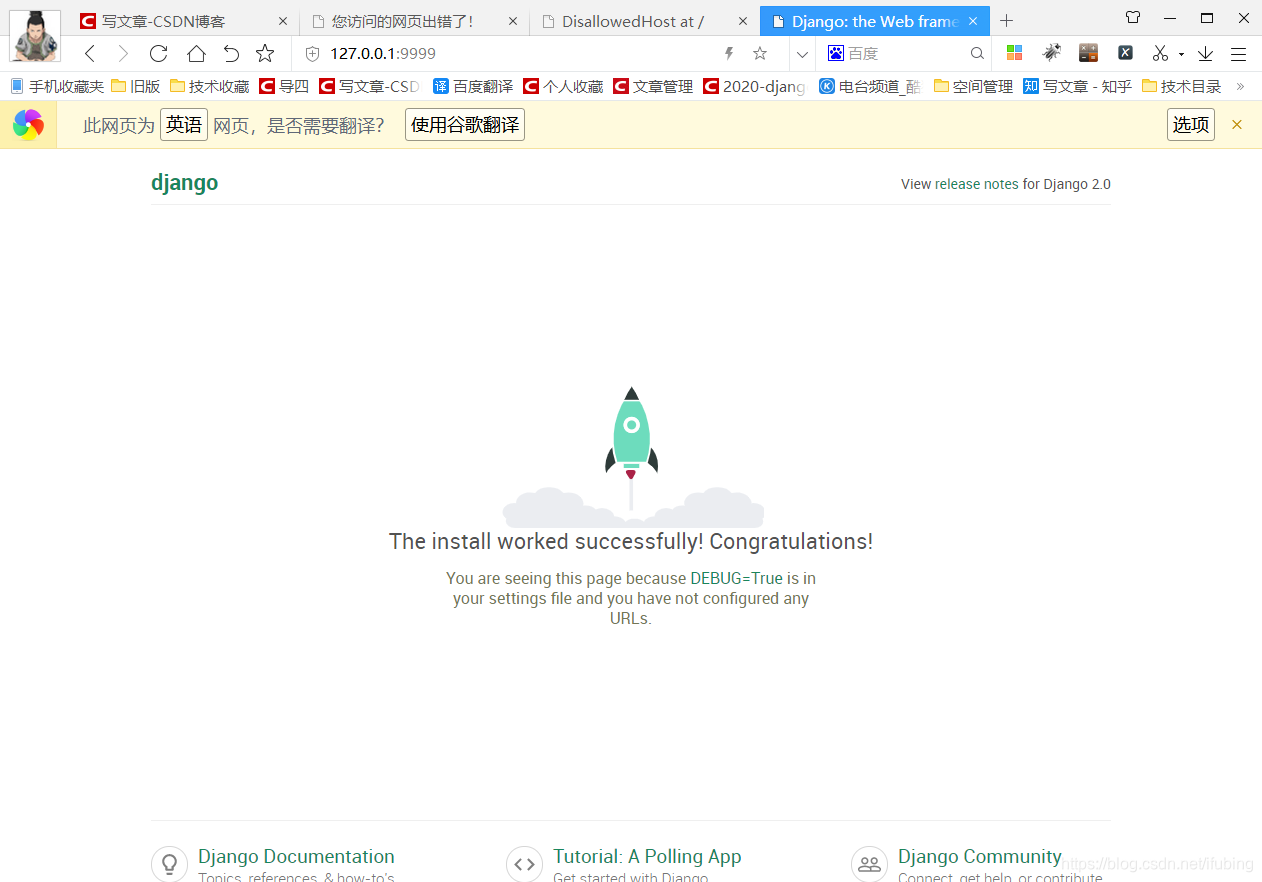
Task: Open the 百度翻译 bookmark
Action: [x=473, y=87]
